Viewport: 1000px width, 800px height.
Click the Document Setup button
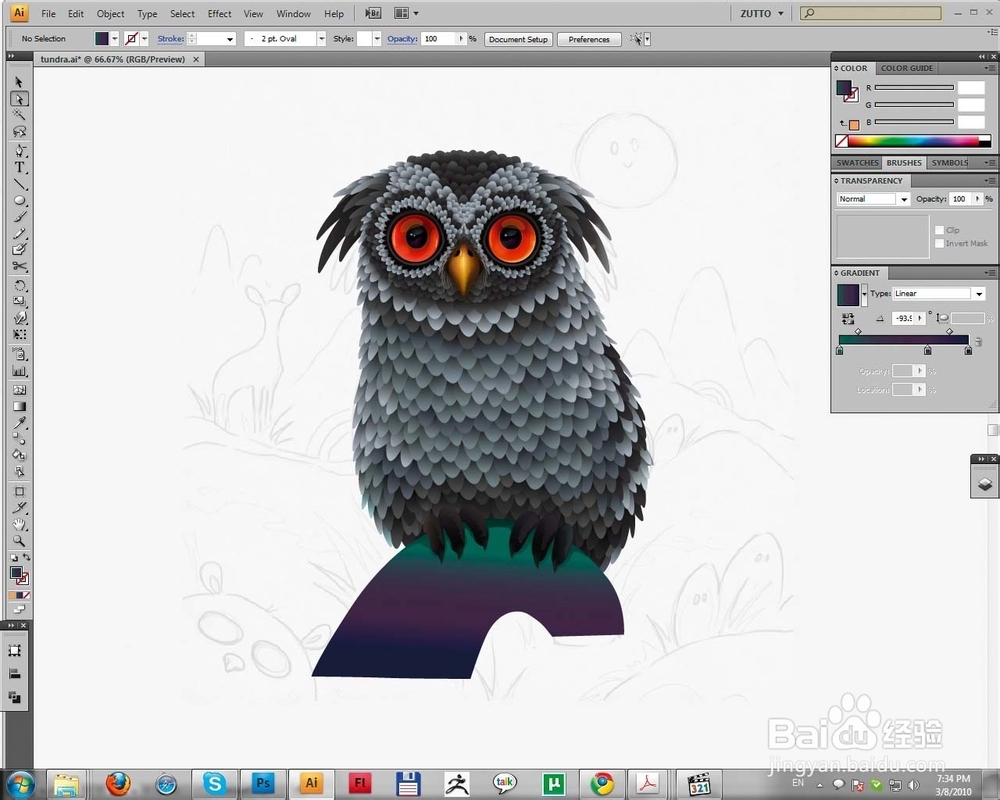518,39
